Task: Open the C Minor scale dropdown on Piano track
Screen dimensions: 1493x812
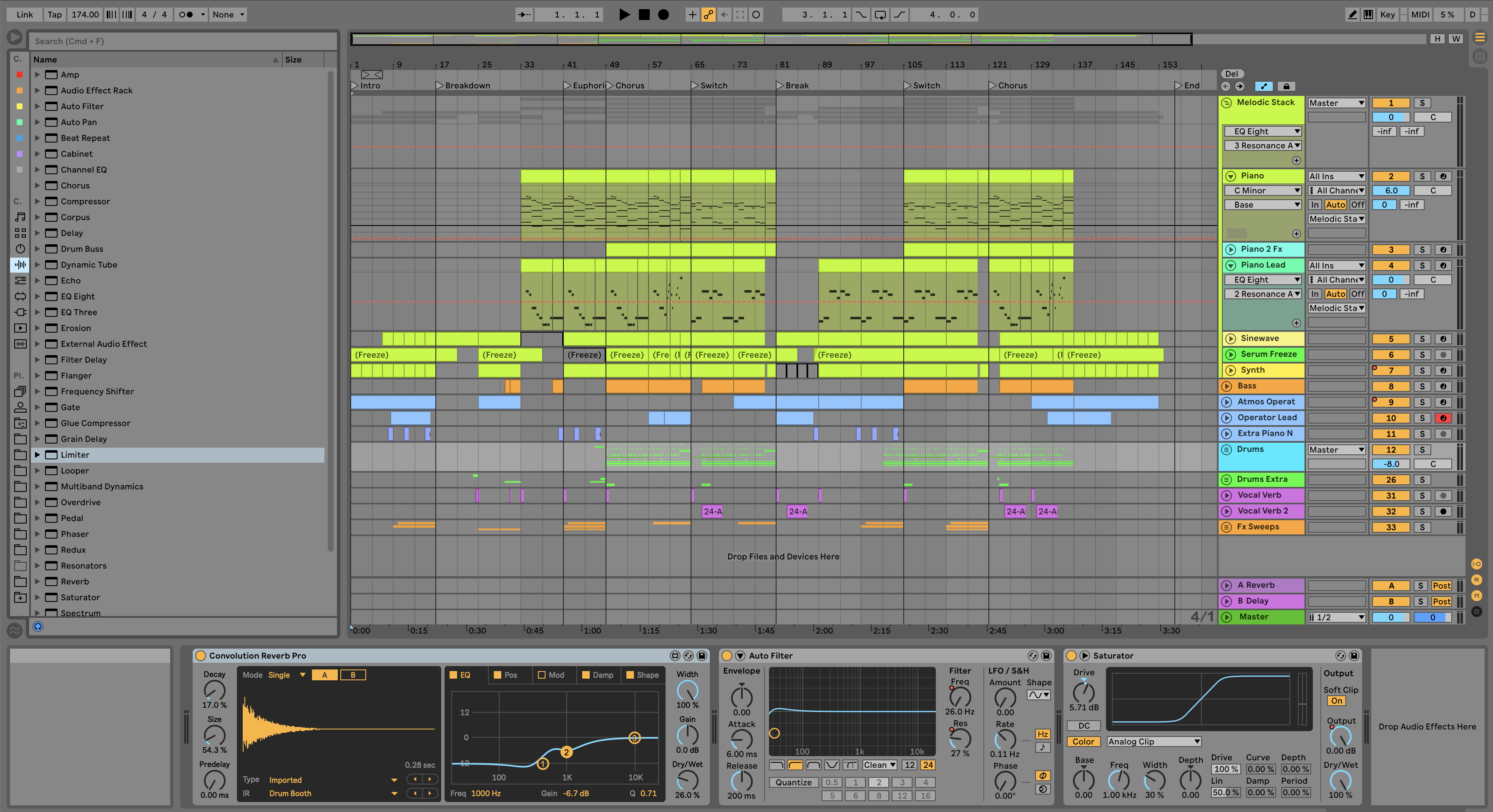Action: tap(1263, 190)
